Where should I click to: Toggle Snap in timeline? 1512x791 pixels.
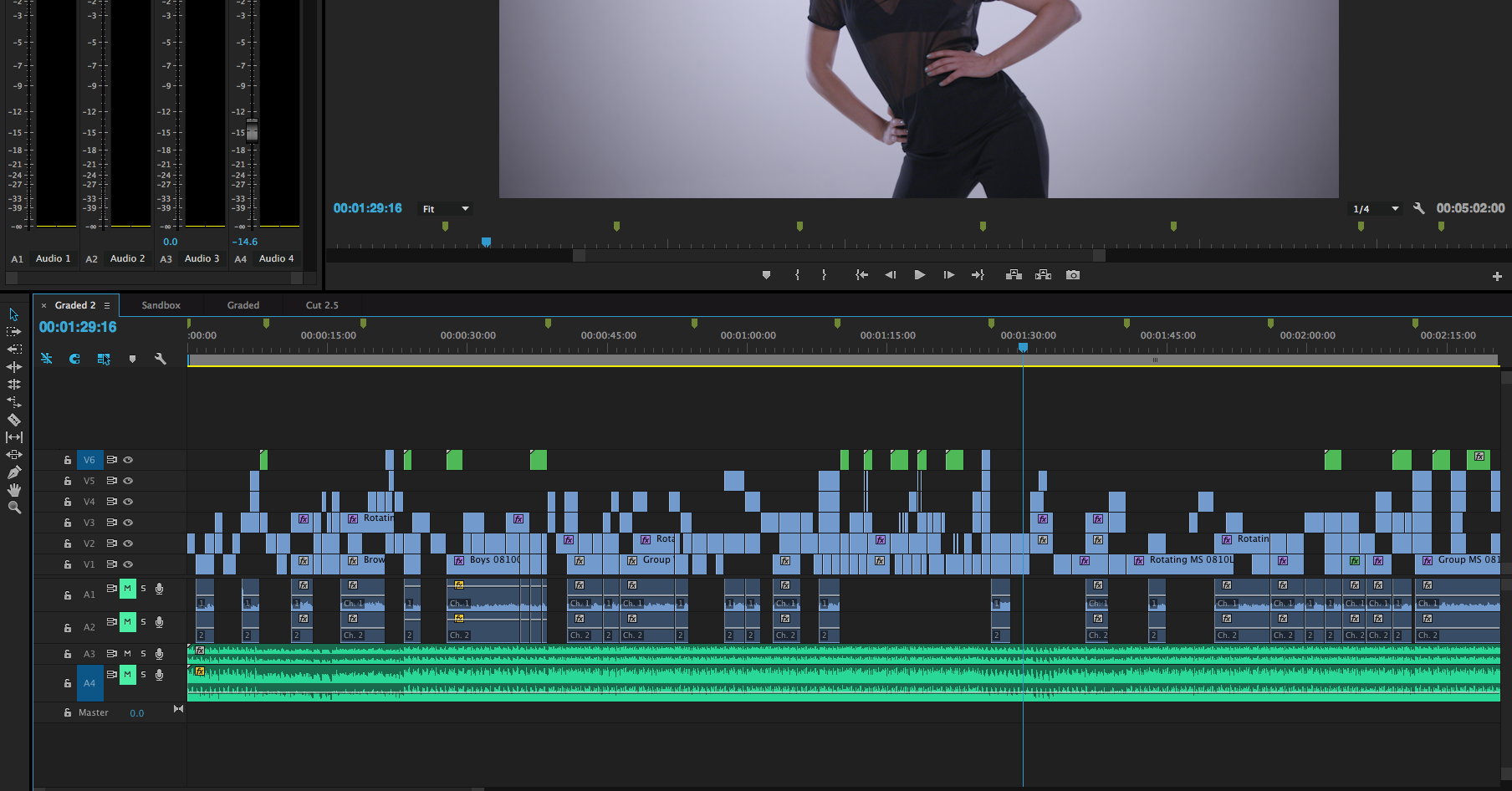pyautogui.click(x=74, y=359)
